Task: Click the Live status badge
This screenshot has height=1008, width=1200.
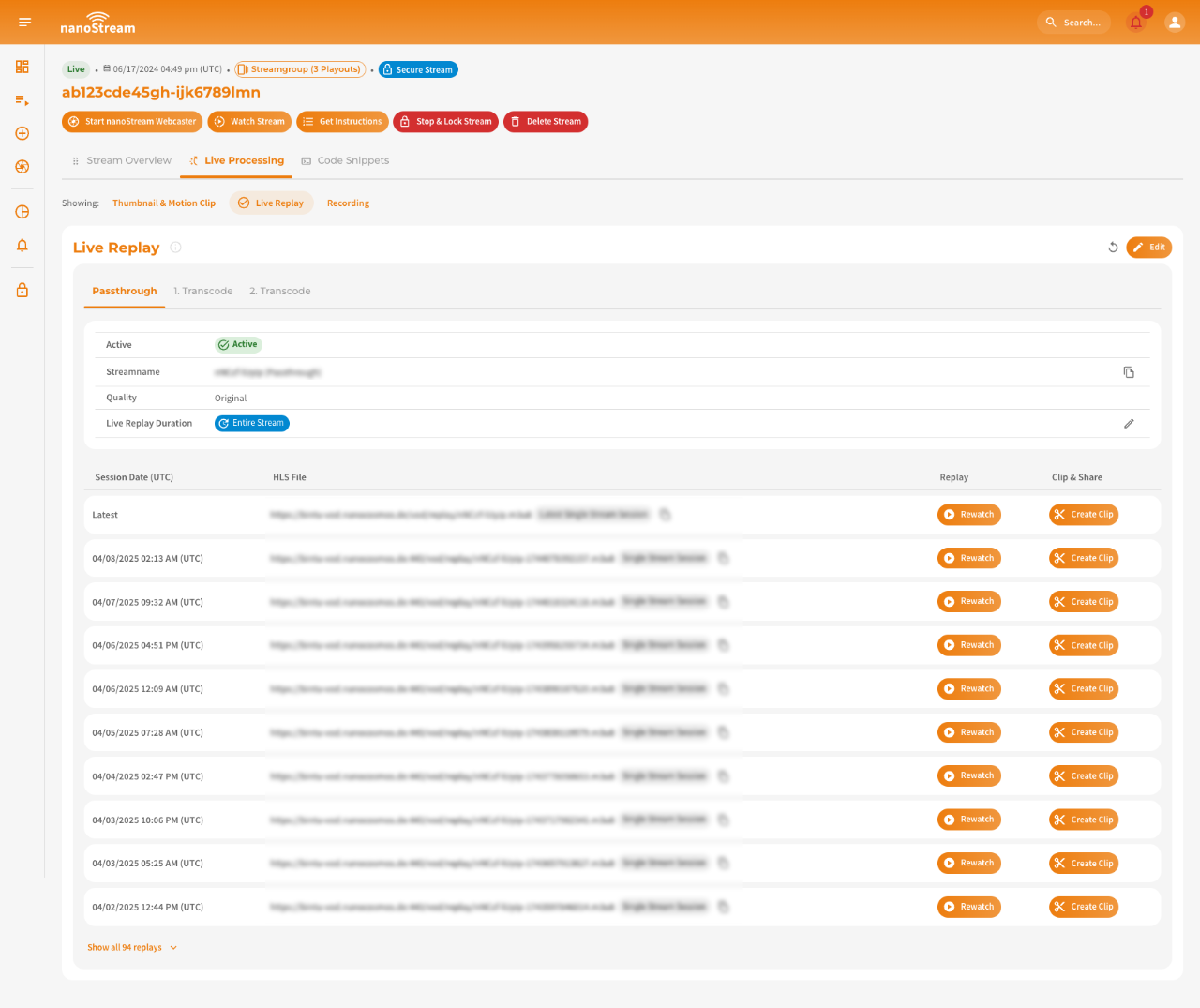Action: coord(76,69)
